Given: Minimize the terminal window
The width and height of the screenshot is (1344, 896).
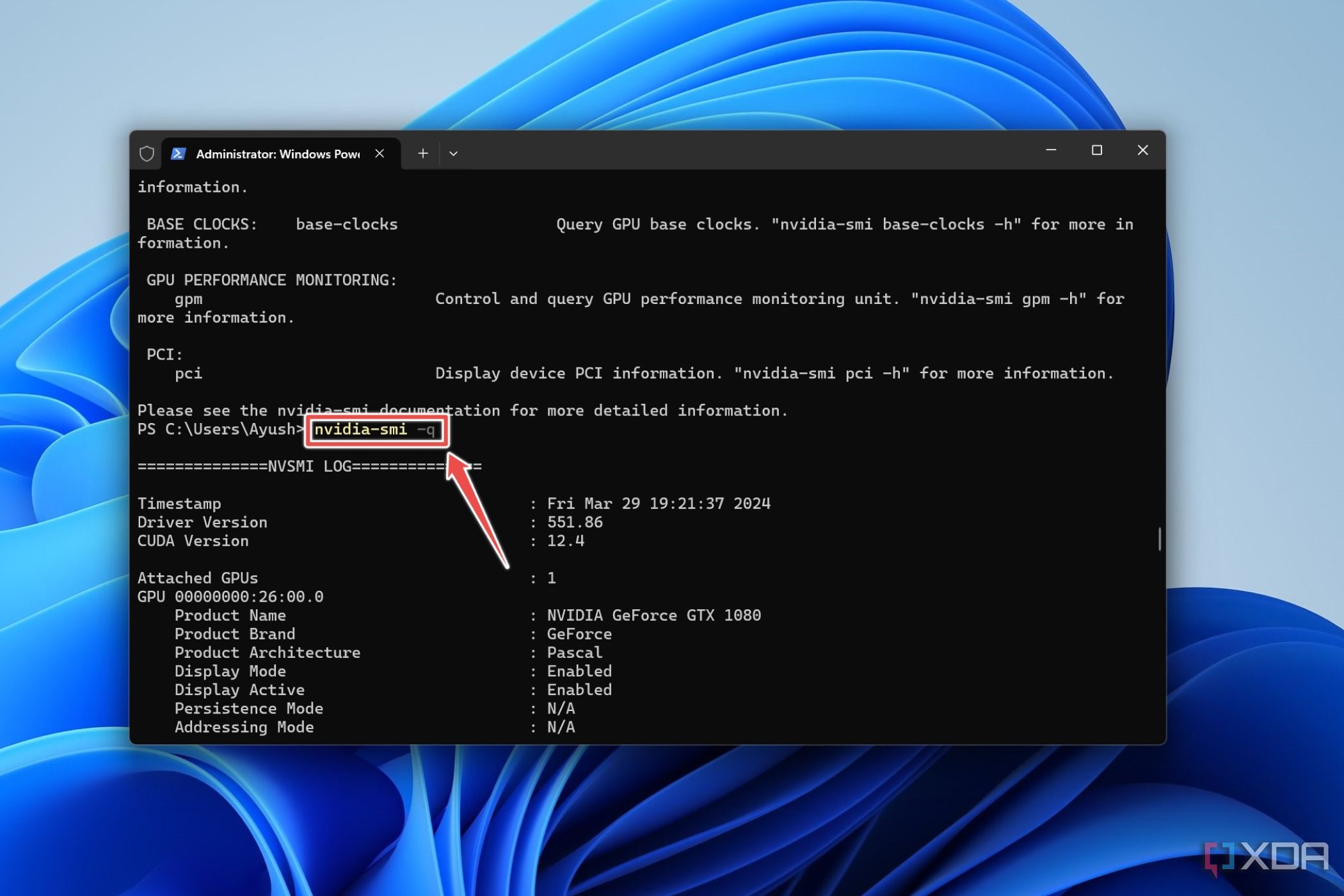Looking at the screenshot, I should point(1051,150).
